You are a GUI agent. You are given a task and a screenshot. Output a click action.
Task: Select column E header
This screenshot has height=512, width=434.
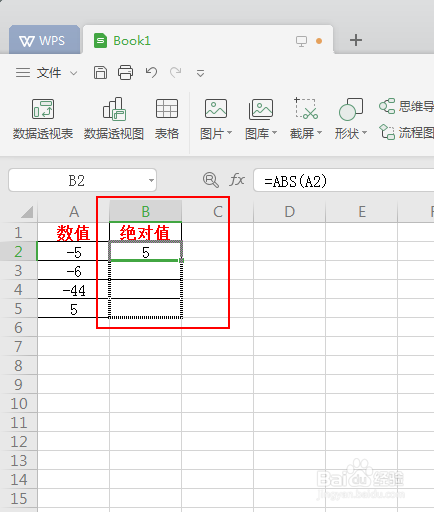(x=362, y=212)
